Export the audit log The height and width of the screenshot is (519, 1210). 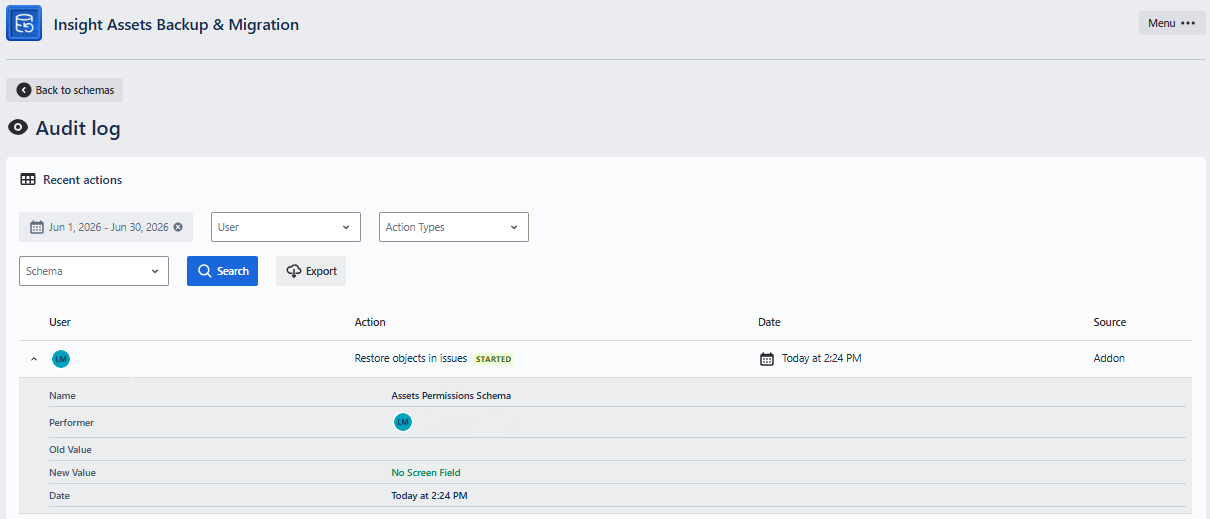click(311, 271)
